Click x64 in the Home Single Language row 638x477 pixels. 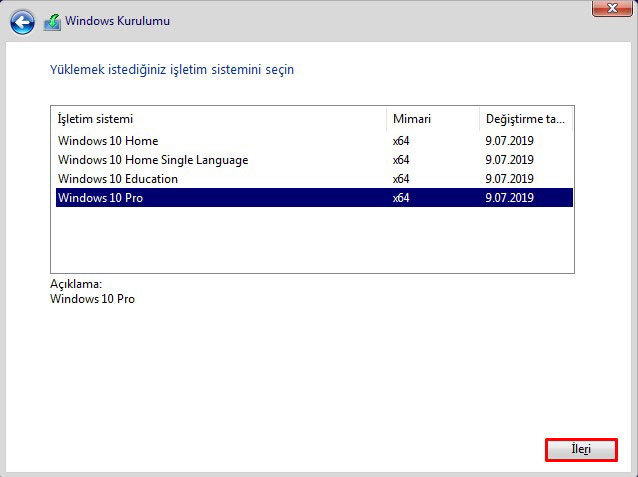tap(401, 160)
